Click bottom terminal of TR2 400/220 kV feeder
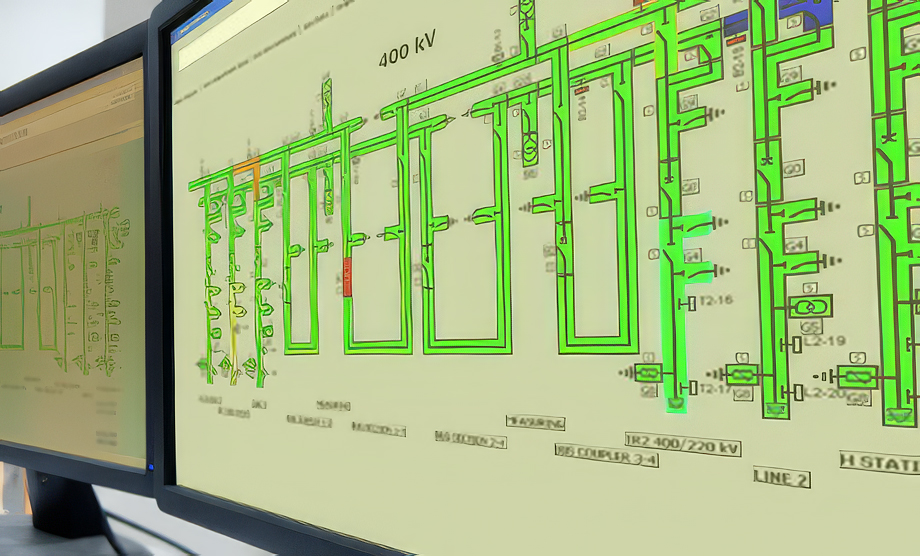The height and width of the screenshot is (556, 920). click(x=676, y=404)
